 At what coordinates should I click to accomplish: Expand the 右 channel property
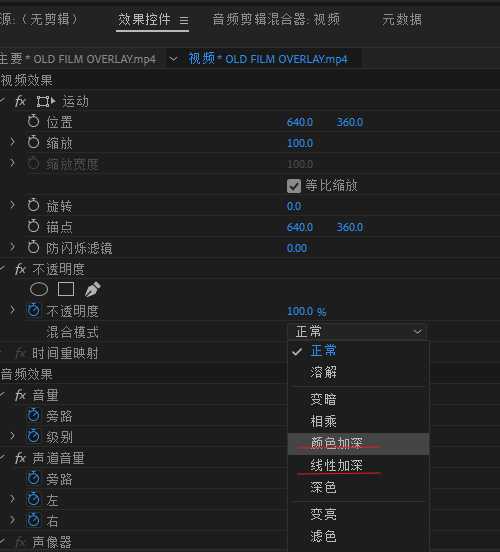pos(12,520)
